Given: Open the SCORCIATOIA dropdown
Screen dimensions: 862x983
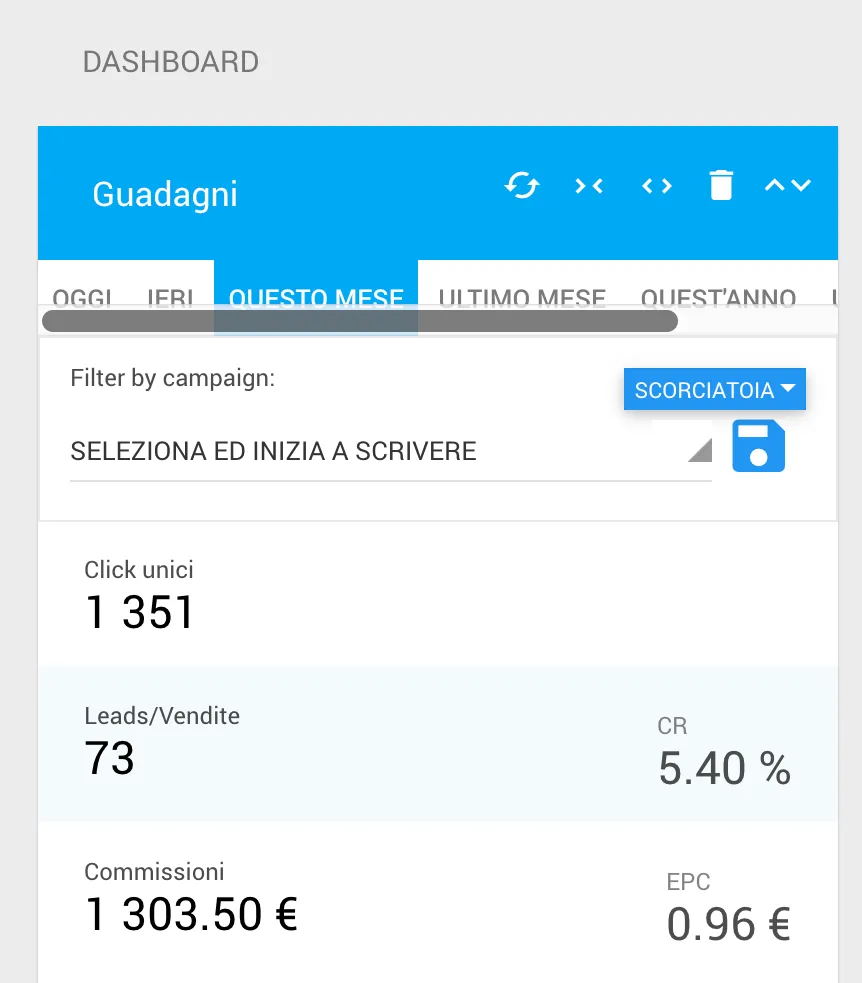Looking at the screenshot, I should point(715,389).
